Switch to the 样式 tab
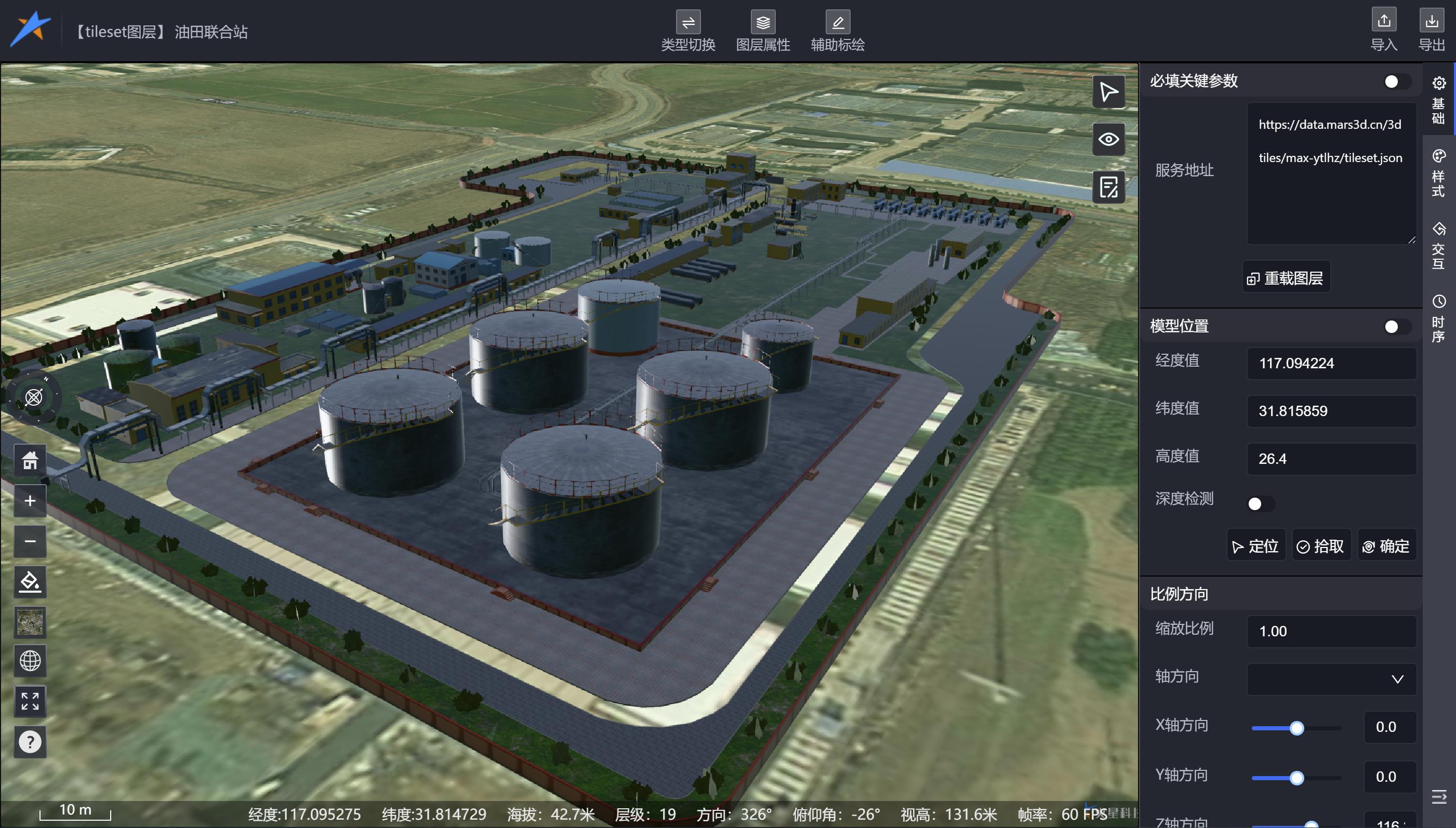Viewport: 1456px width, 828px height. [x=1438, y=173]
